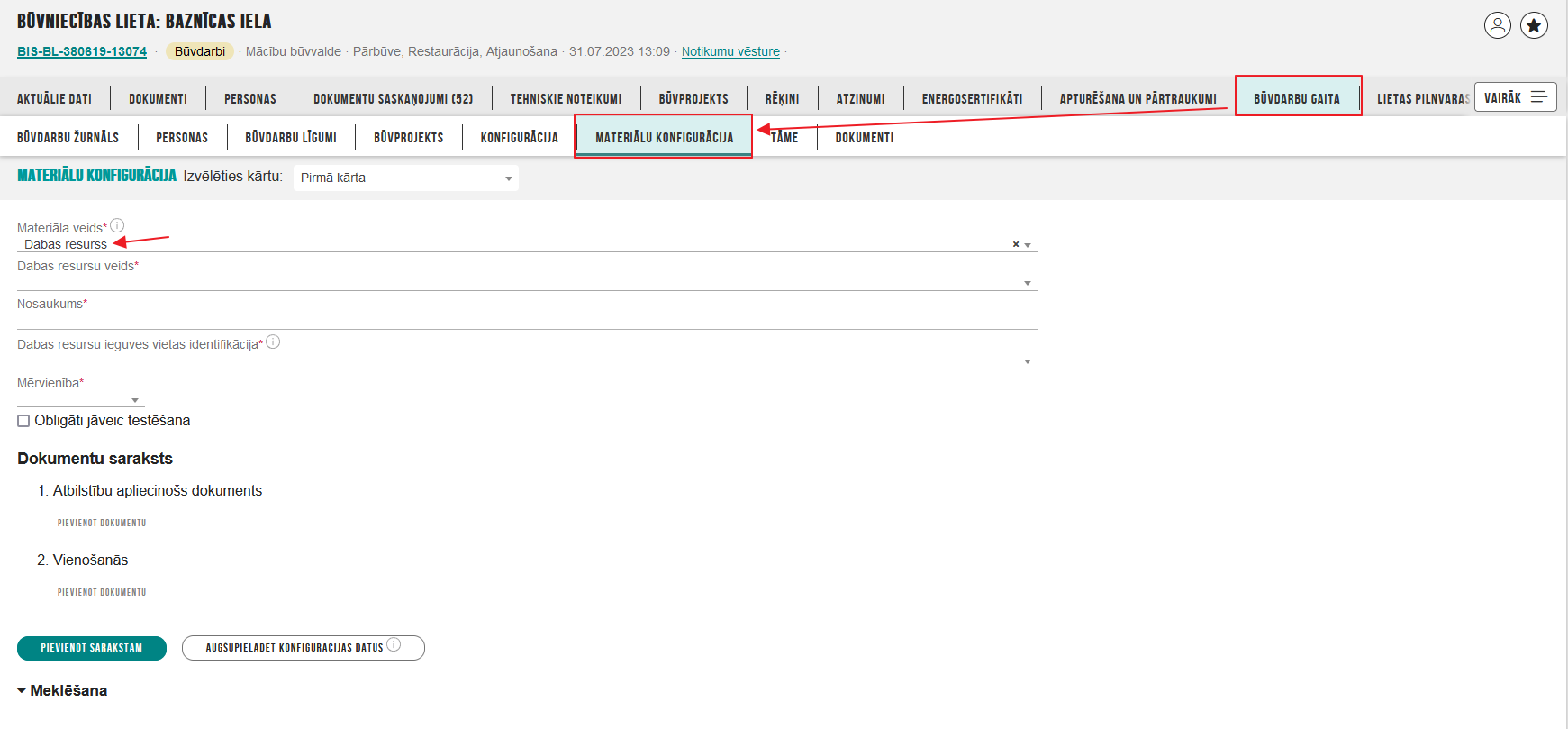Click the favorites star icon
This screenshot has width=1568, height=729.
[x=1535, y=25]
